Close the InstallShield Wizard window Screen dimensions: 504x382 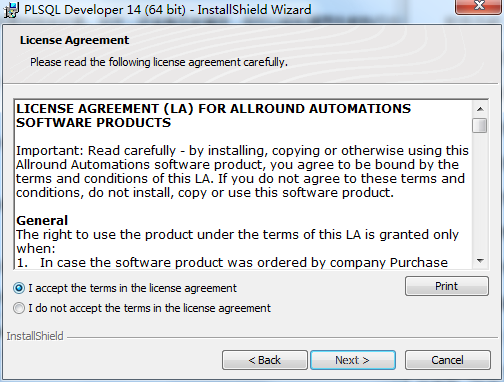479,6
